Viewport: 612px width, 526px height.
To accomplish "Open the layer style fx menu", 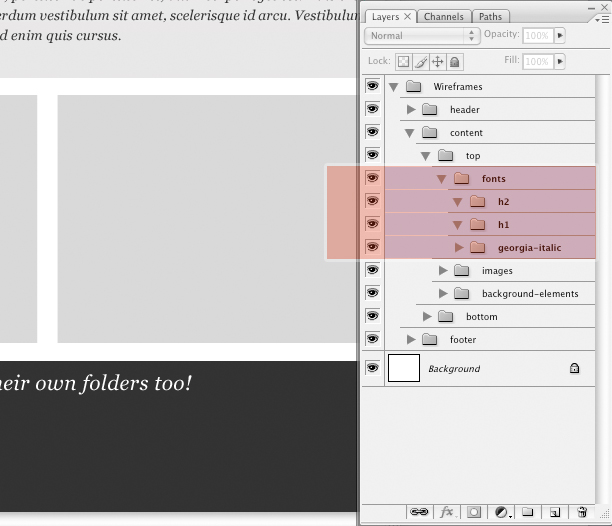I will click(447, 512).
